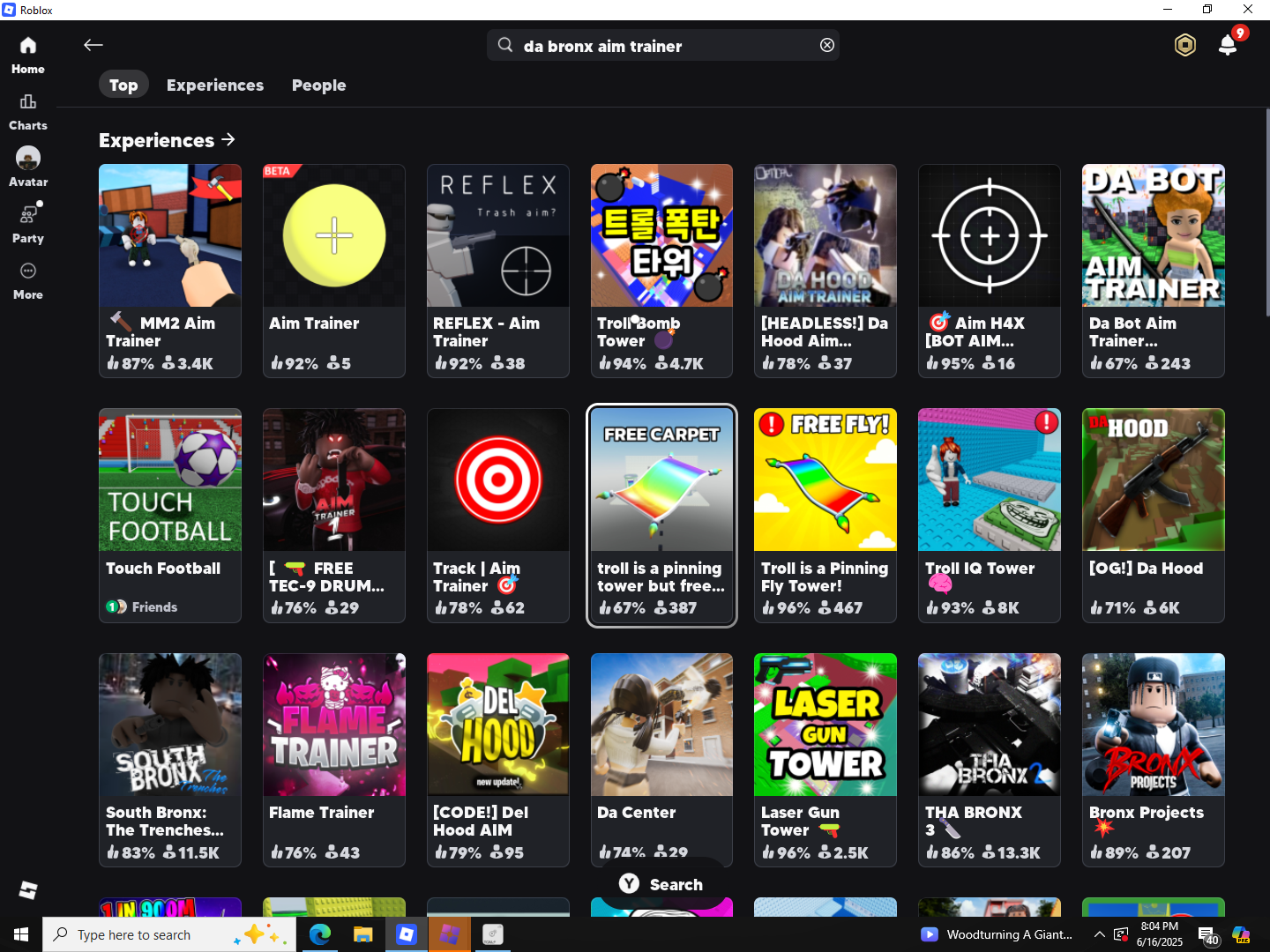Open the Windows Start menu
This screenshot has height=952, width=1270.
tap(21, 934)
